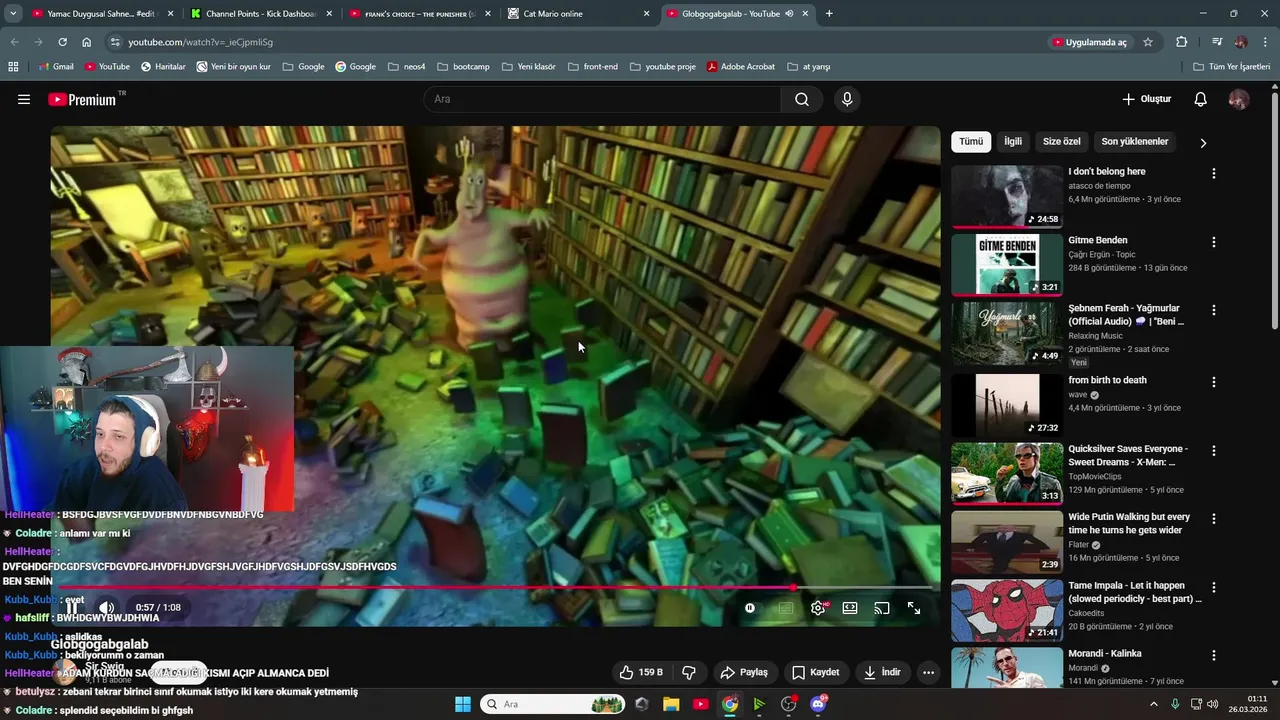Image resolution: width=1280 pixels, height=720 pixels.
Task: Open File Explorer from the taskbar
Action: click(x=671, y=704)
